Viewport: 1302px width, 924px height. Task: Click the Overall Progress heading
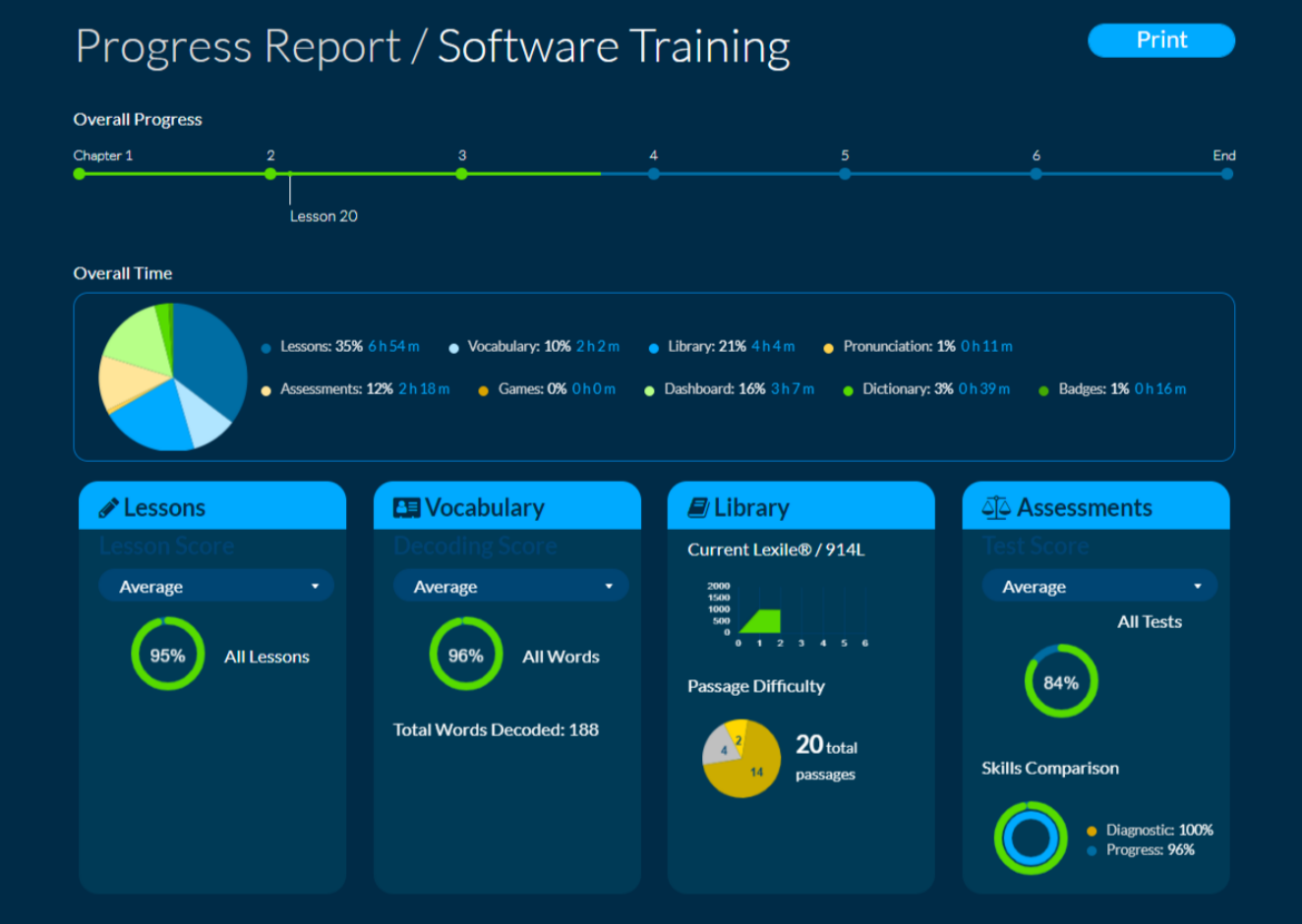click(x=138, y=119)
